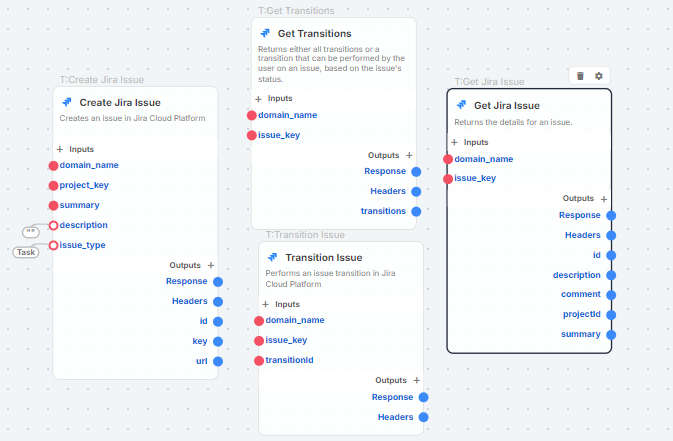Click the empty string value pill for description
Viewport: 673px width, 441px height.
pyautogui.click(x=30, y=232)
